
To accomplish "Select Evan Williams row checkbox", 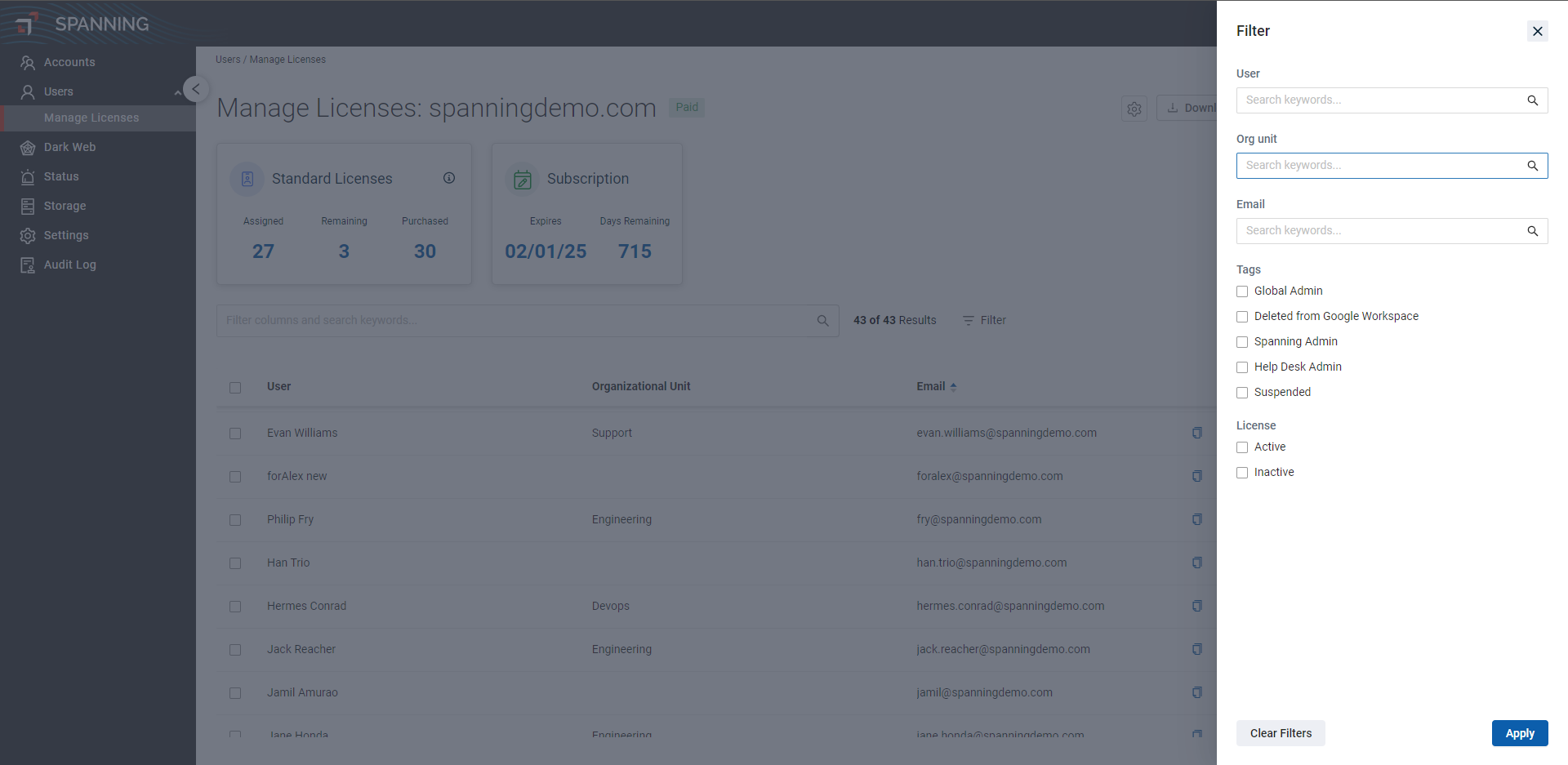I will [x=235, y=434].
